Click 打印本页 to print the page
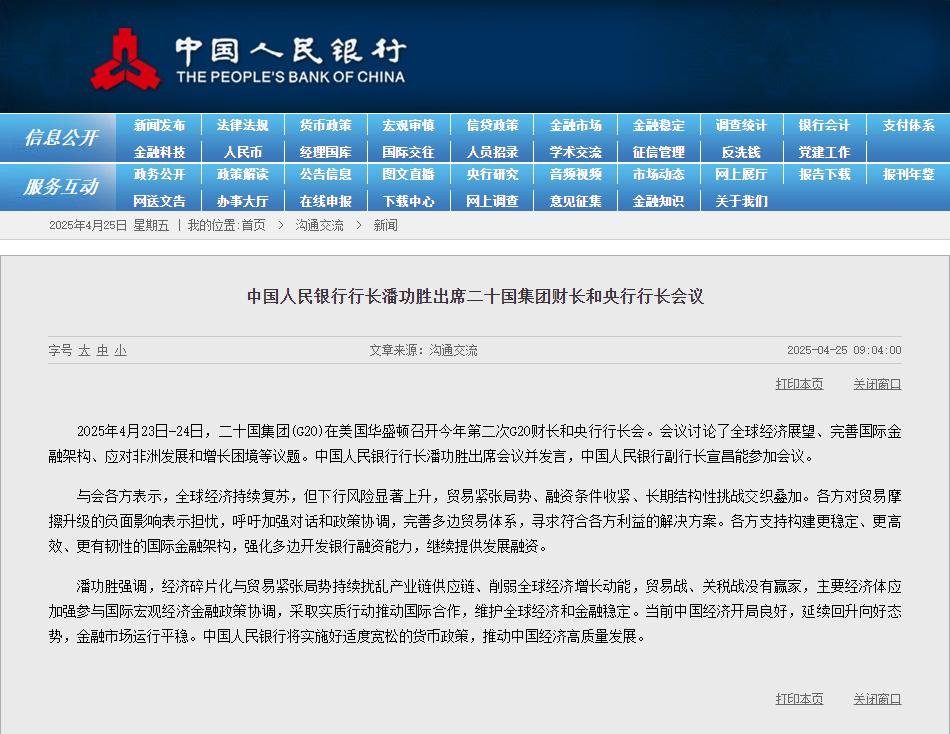Screen dimensions: 950x734 click(798, 383)
